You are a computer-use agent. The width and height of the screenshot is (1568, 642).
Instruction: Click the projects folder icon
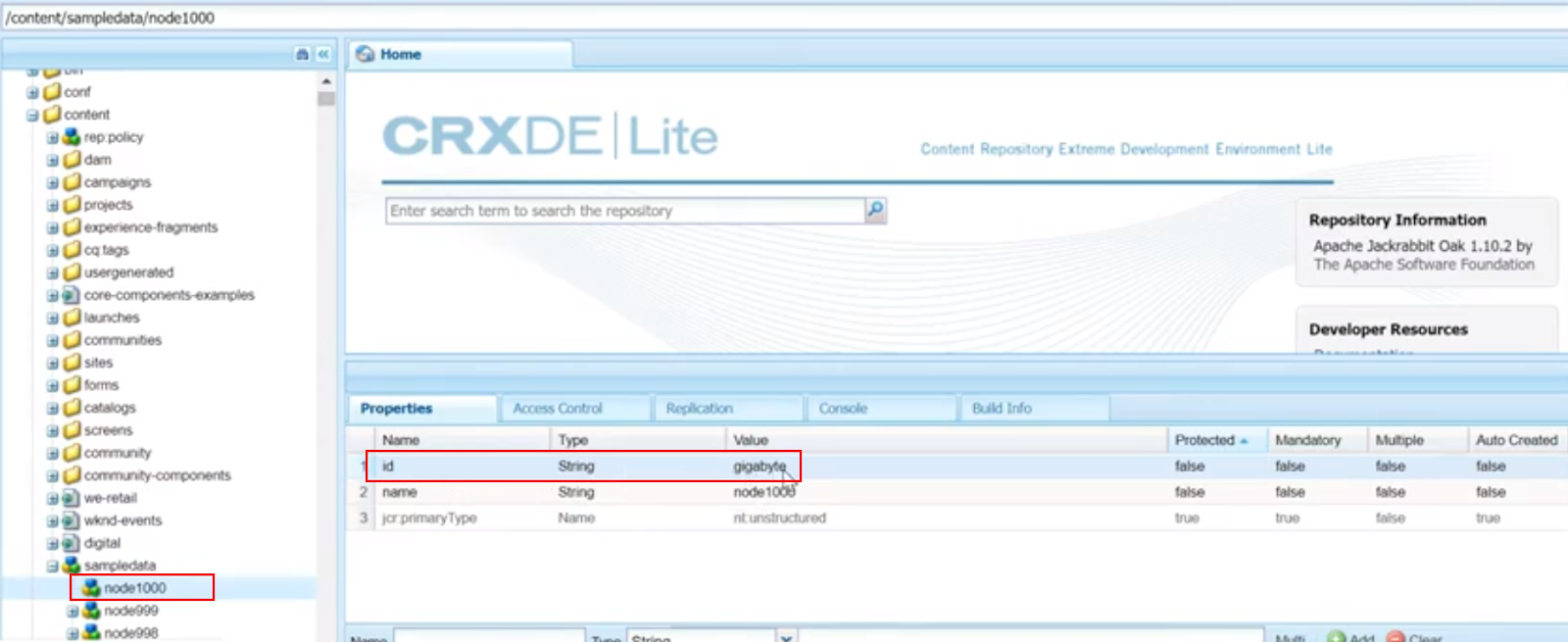click(x=73, y=204)
